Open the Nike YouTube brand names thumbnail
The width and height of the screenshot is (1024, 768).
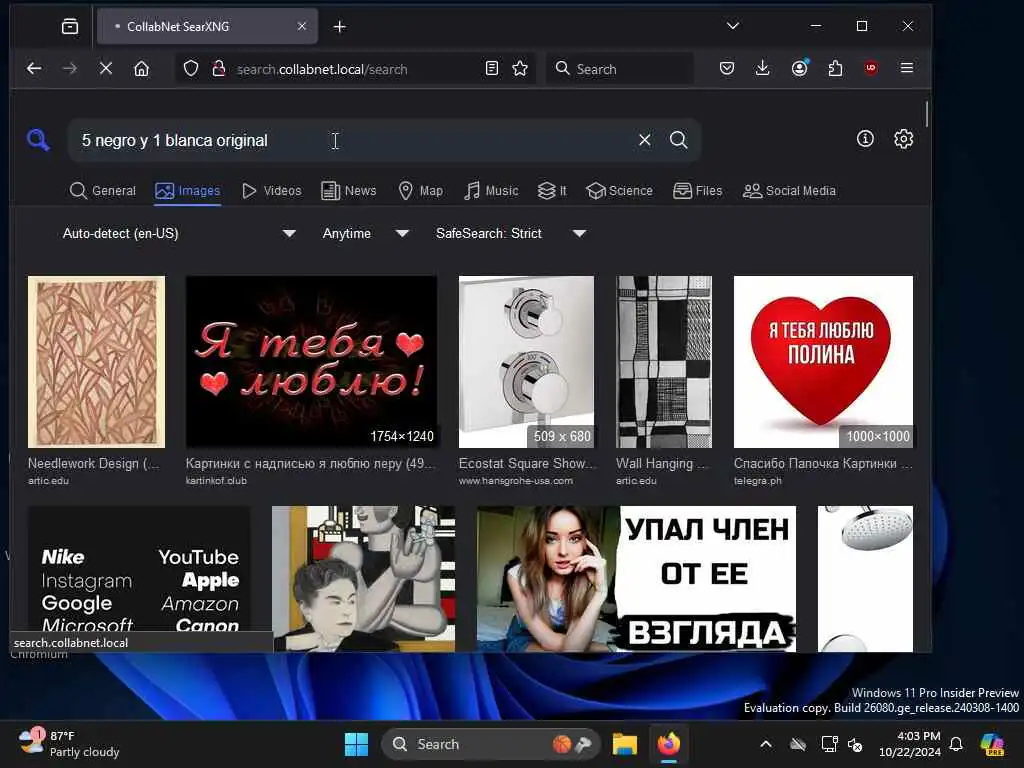pos(139,579)
